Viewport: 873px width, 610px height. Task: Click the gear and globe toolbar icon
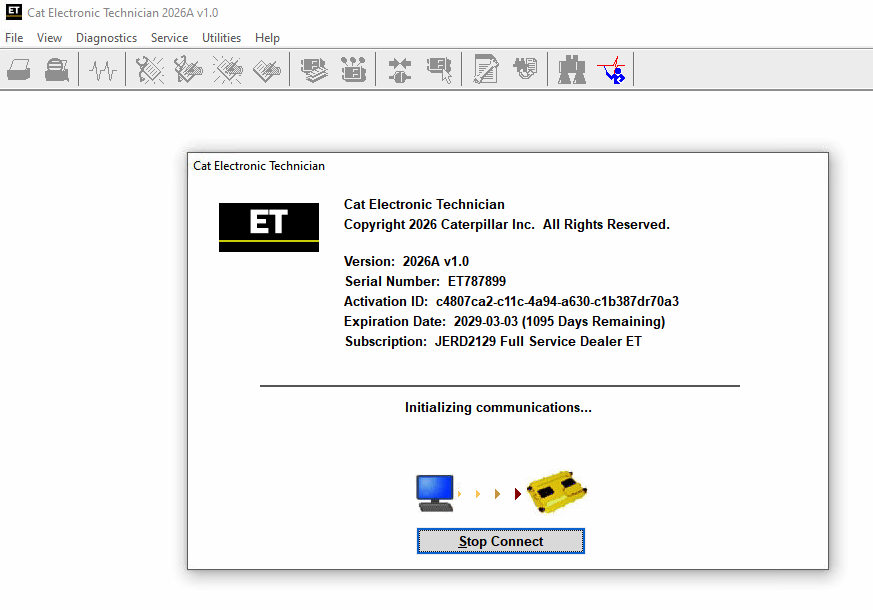pyautogui.click(x=525, y=70)
